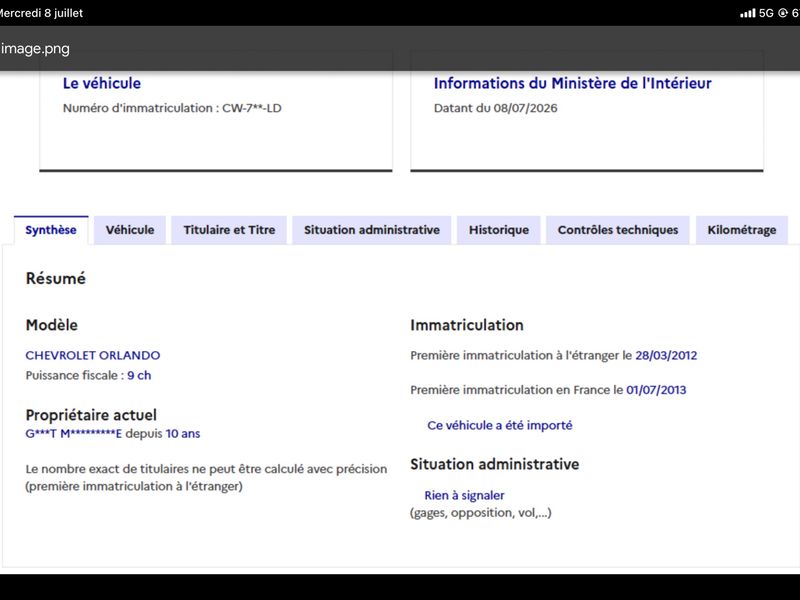The image size is (800, 600).
Task: Click the Puissance fiscale 9 ch value
Action: point(139,376)
